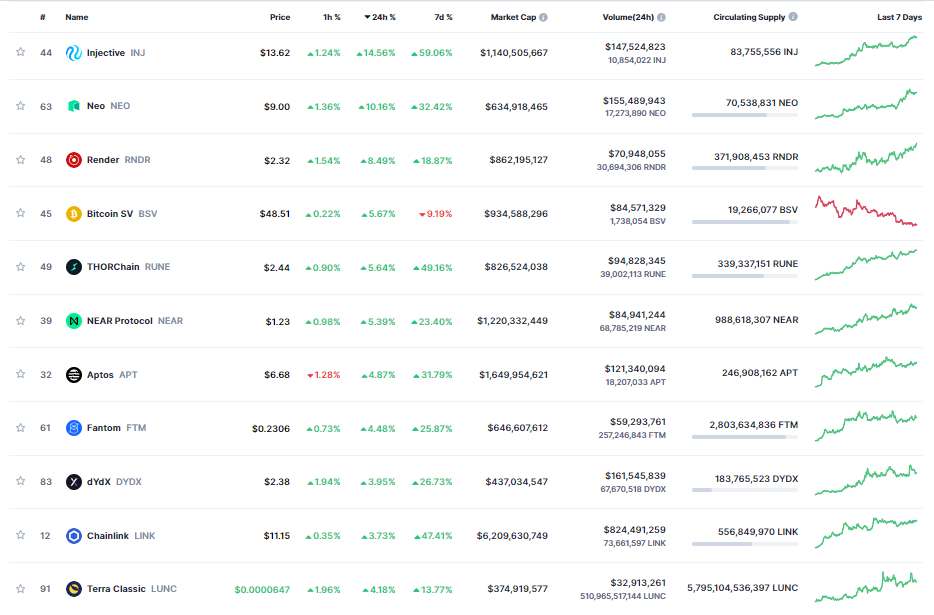
Task: Favorite THORChain with the star
Action: coord(20,266)
